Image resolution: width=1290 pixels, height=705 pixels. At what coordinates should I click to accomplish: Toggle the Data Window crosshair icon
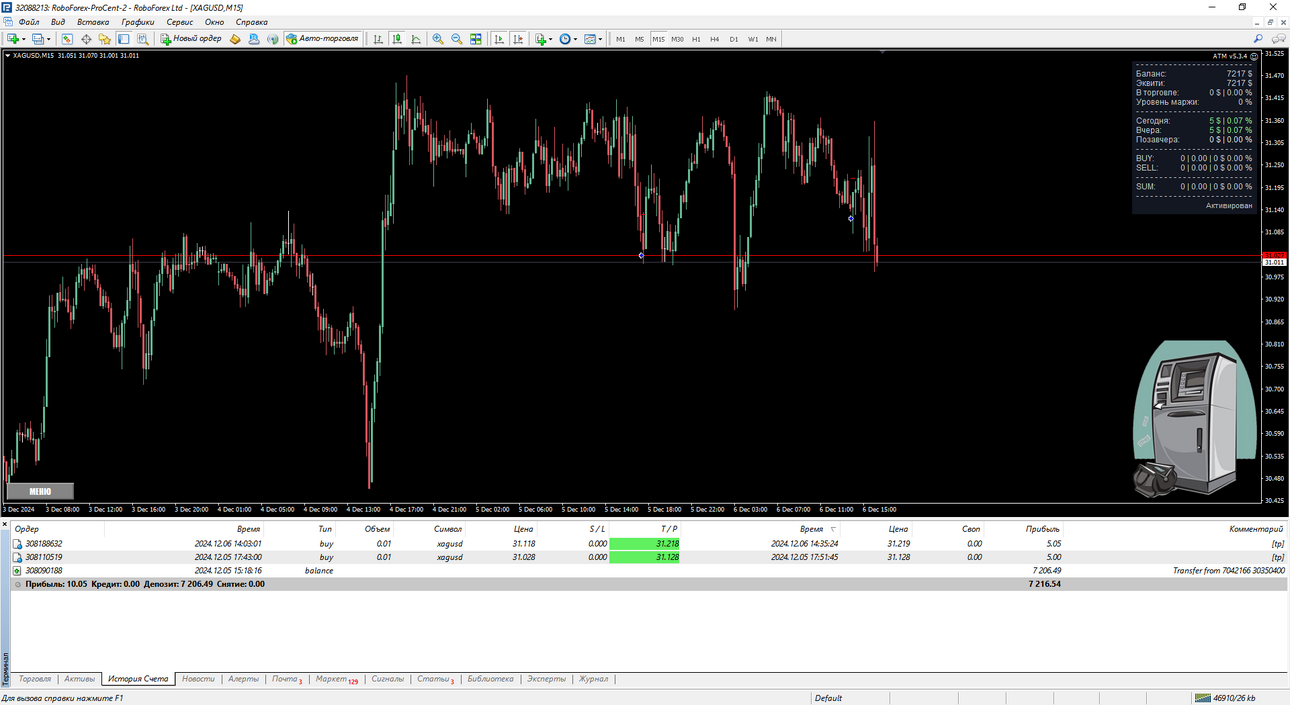click(86, 39)
